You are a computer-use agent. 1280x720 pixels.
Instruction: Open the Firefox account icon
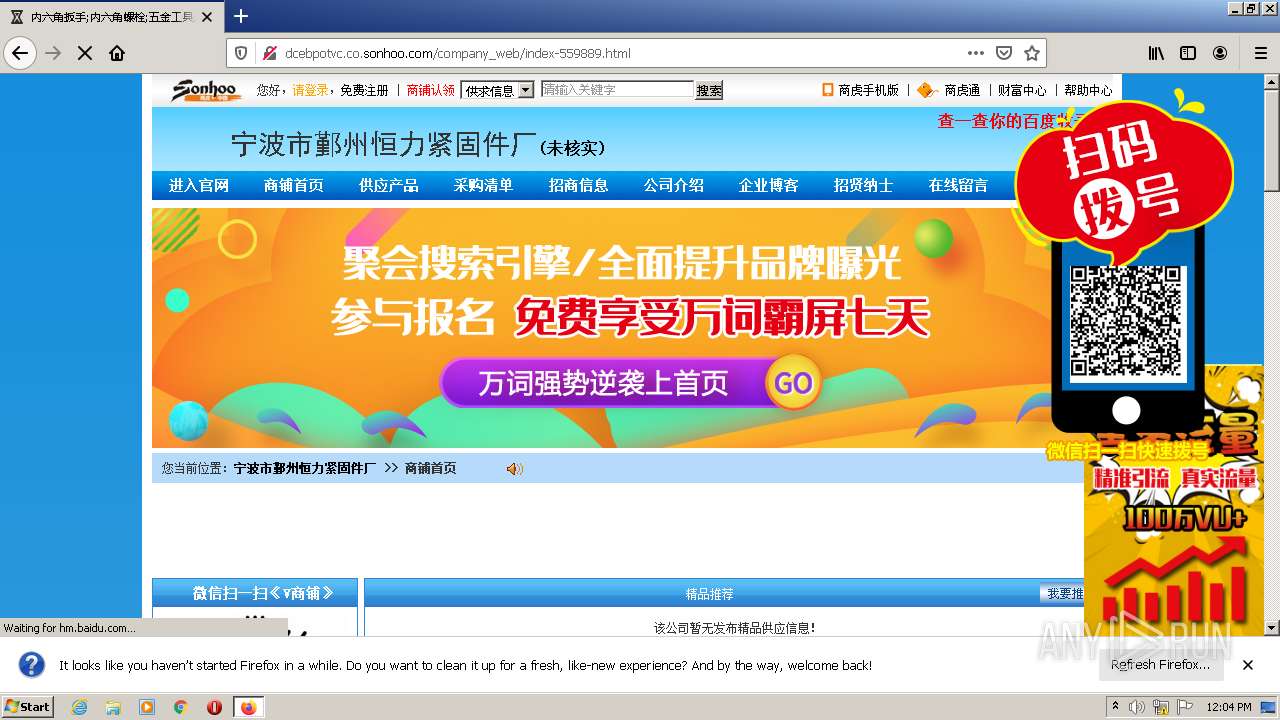coord(1220,53)
